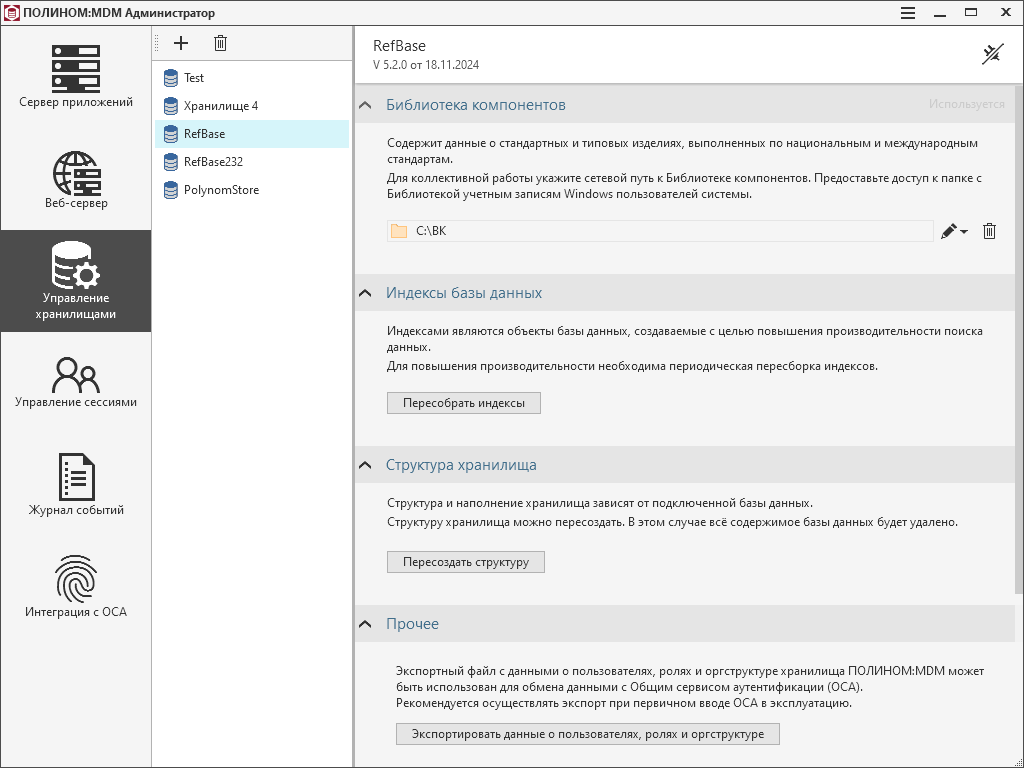The width and height of the screenshot is (1024, 768).
Task: Open the edit path pencil dropdown
Action: pyautogui.click(x=954, y=231)
